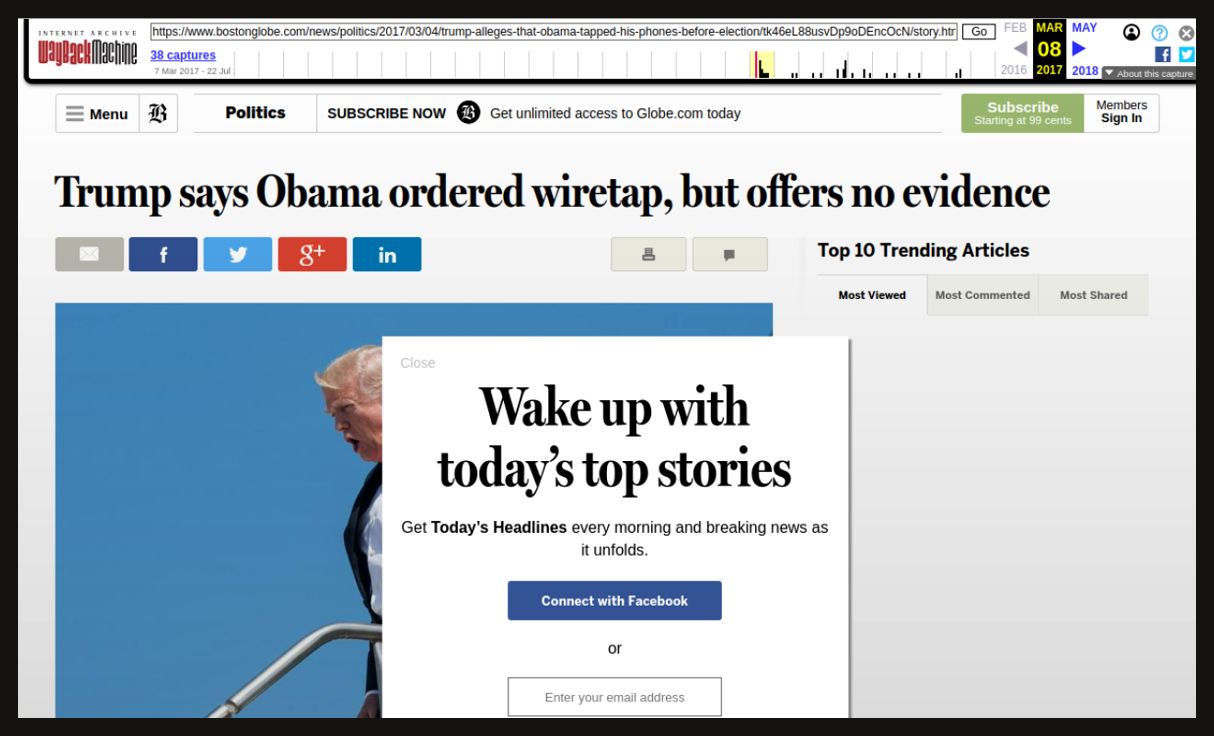Open the article comments
Viewport: 1214px width, 736px height.
point(730,254)
